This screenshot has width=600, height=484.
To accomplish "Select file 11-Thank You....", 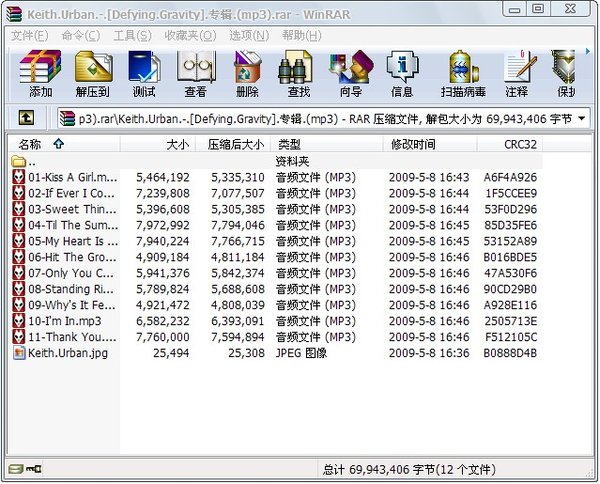I will tap(72, 337).
